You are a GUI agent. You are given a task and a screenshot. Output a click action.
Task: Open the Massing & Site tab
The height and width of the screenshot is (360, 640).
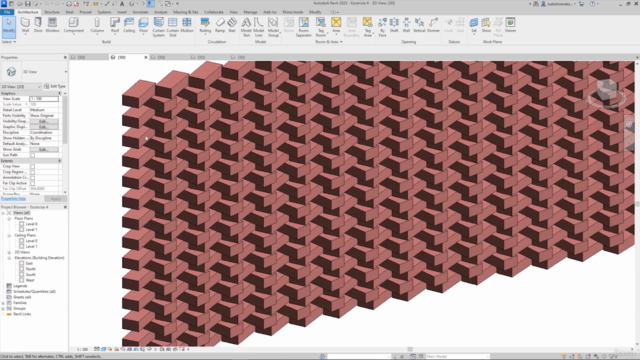pyautogui.click(x=186, y=12)
